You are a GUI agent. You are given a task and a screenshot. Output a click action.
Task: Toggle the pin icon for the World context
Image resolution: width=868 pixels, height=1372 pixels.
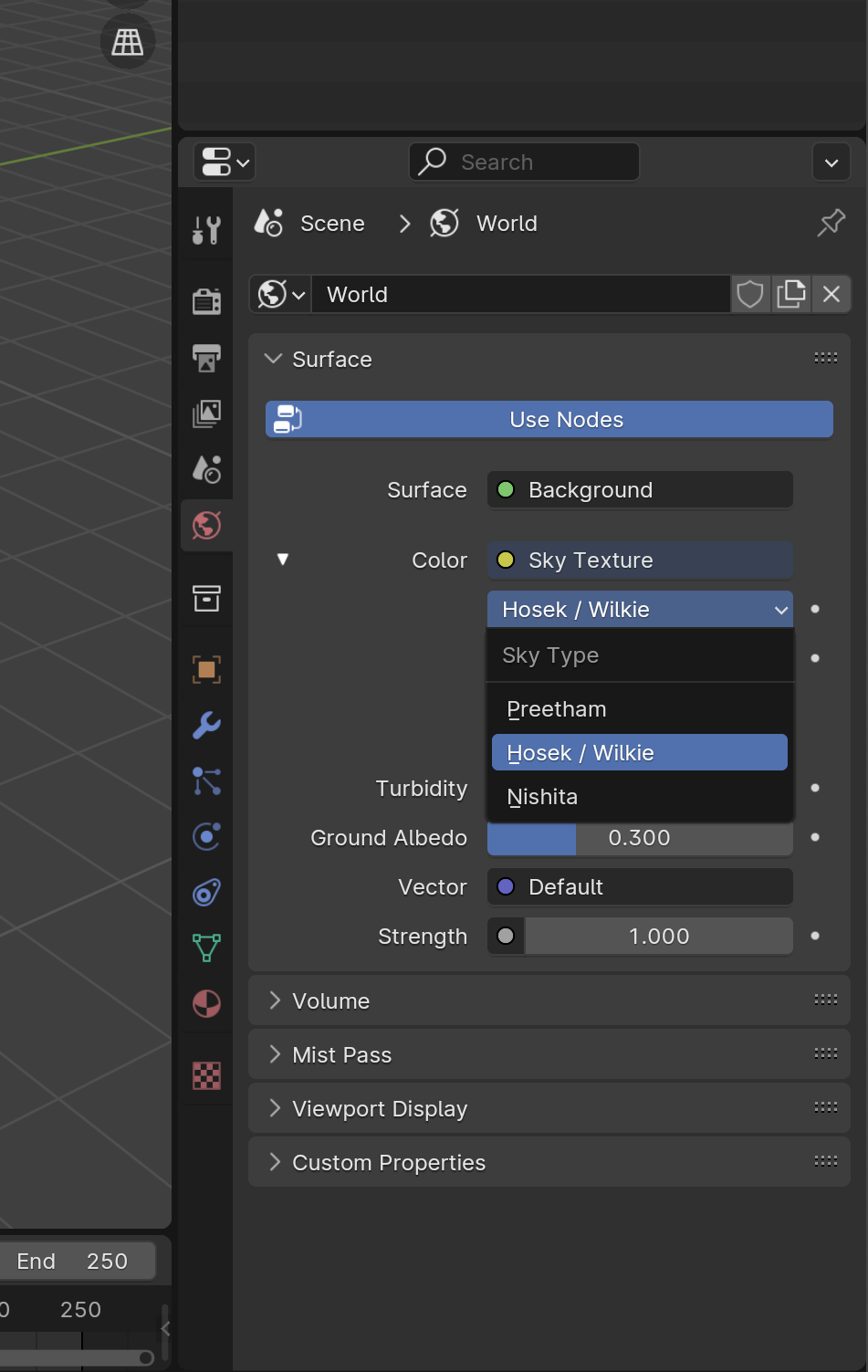831,223
